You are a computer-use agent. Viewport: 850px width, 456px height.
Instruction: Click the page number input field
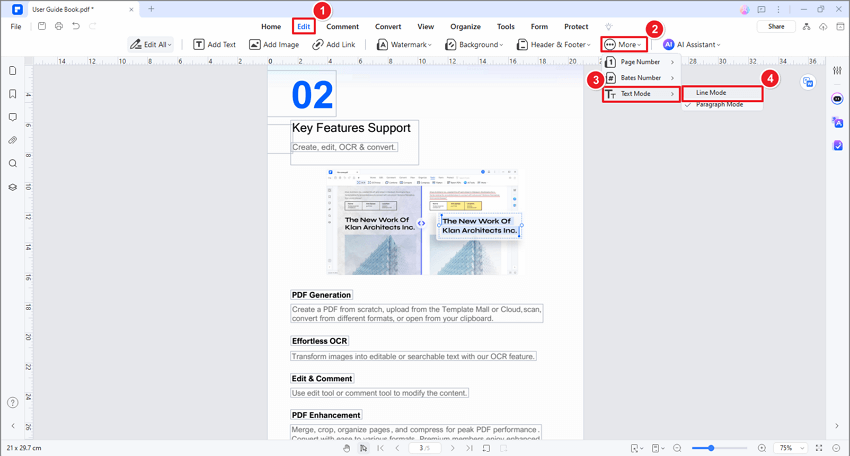[x=424, y=448]
